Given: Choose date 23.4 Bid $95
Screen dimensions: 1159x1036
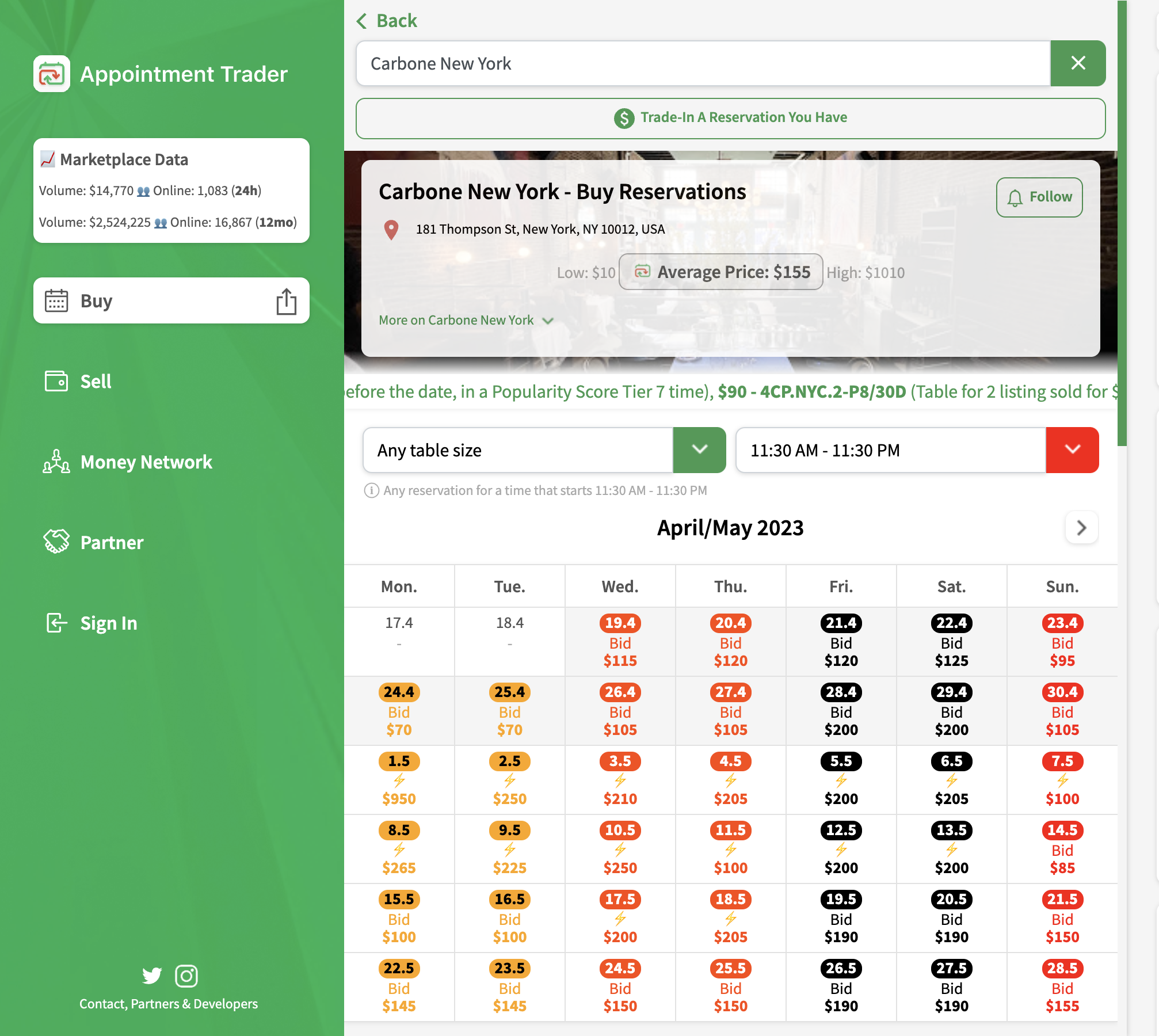Looking at the screenshot, I should coord(1062,642).
